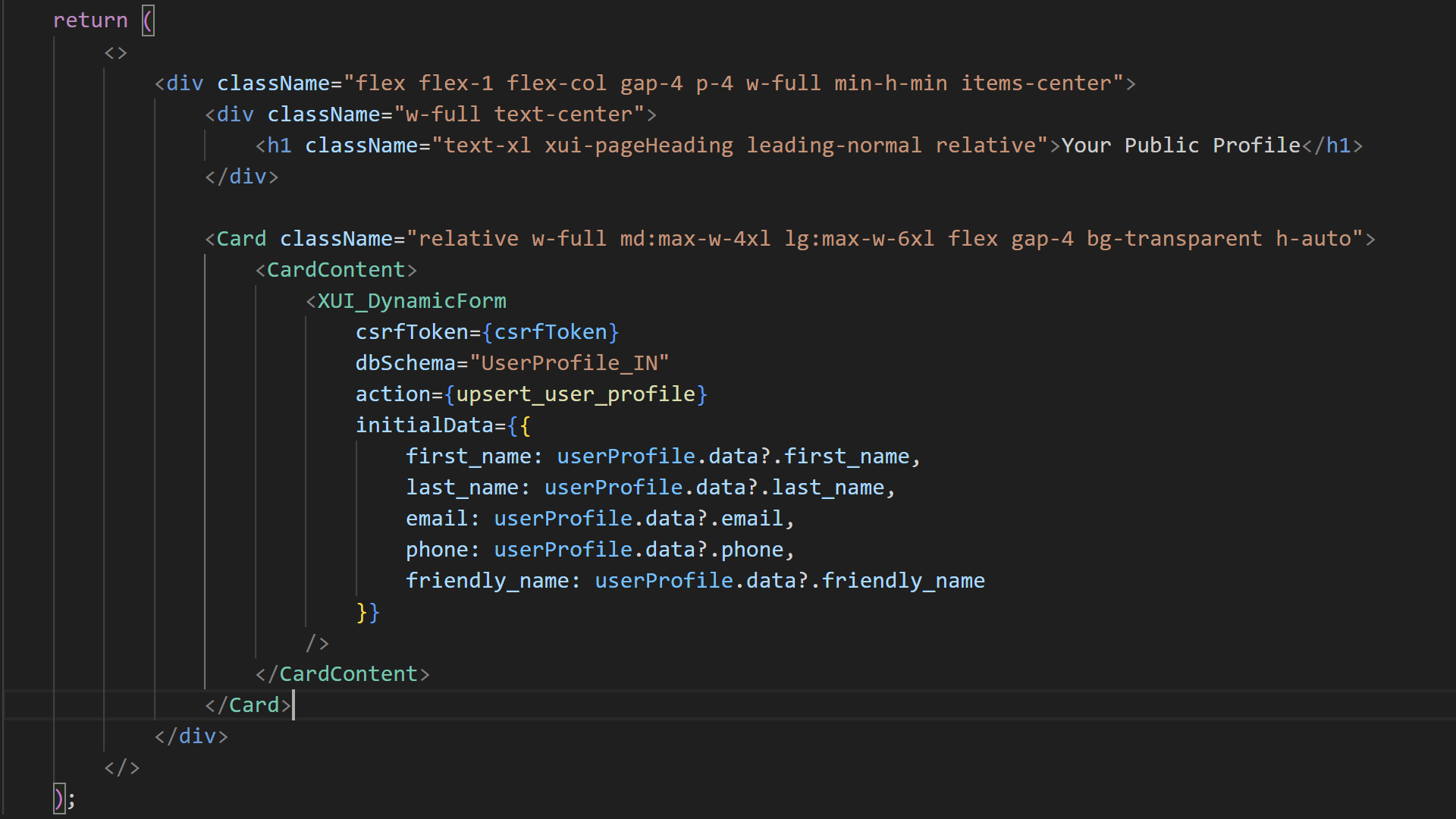Click the initialData prop name
The height and width of the screenshot is (819, 1456).
(x=425, y=425)
